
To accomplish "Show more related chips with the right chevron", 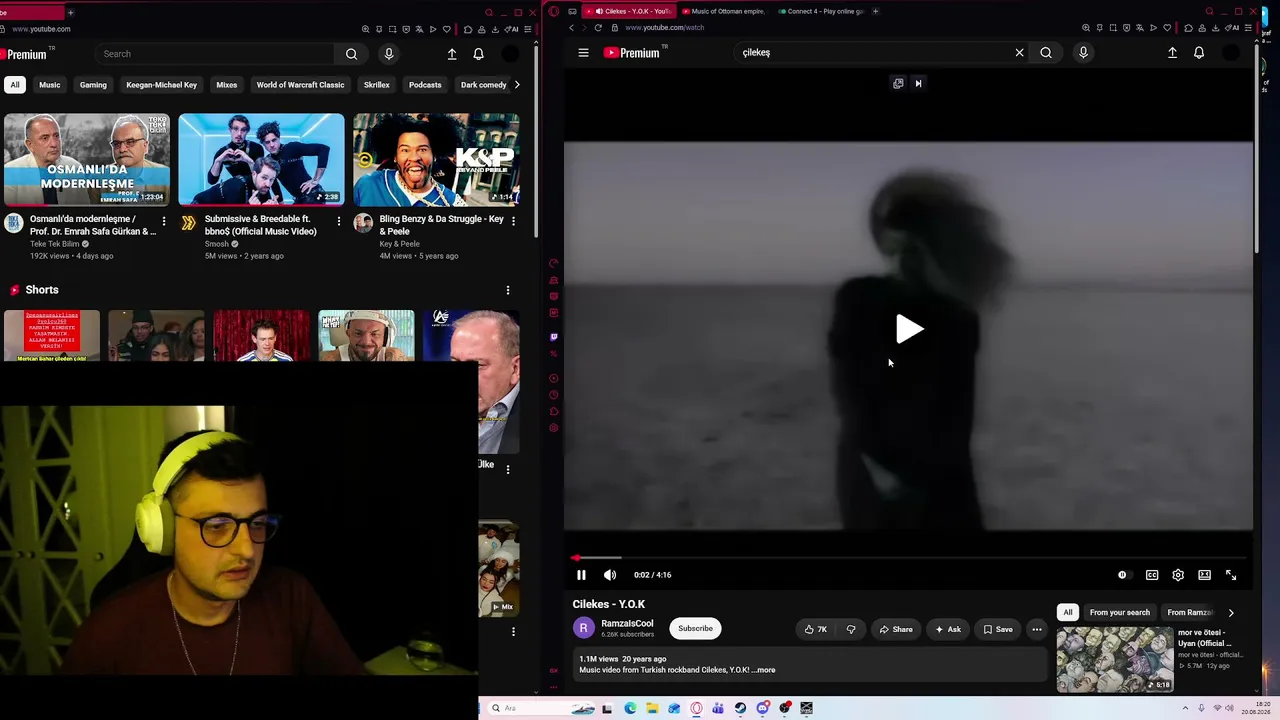I will point(1231,612).
